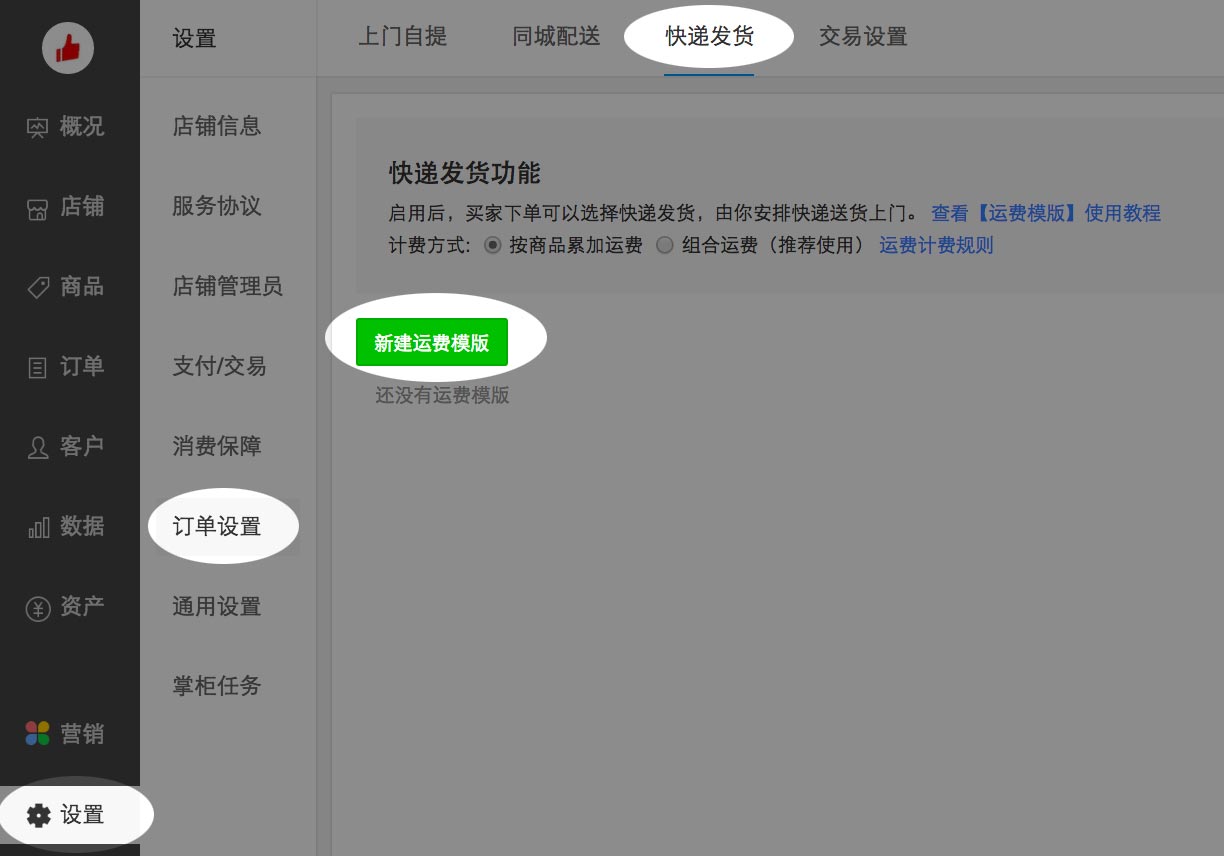Click the 计费方式 label

click(x=430, y=245)
